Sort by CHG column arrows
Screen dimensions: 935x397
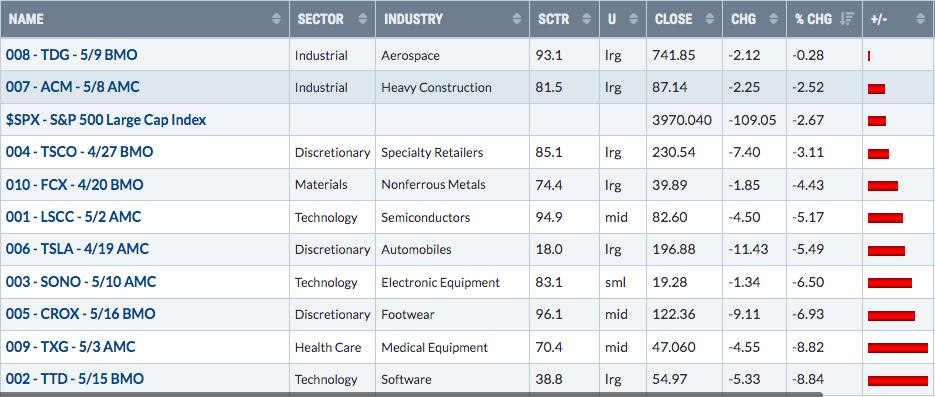click(773, 19)
